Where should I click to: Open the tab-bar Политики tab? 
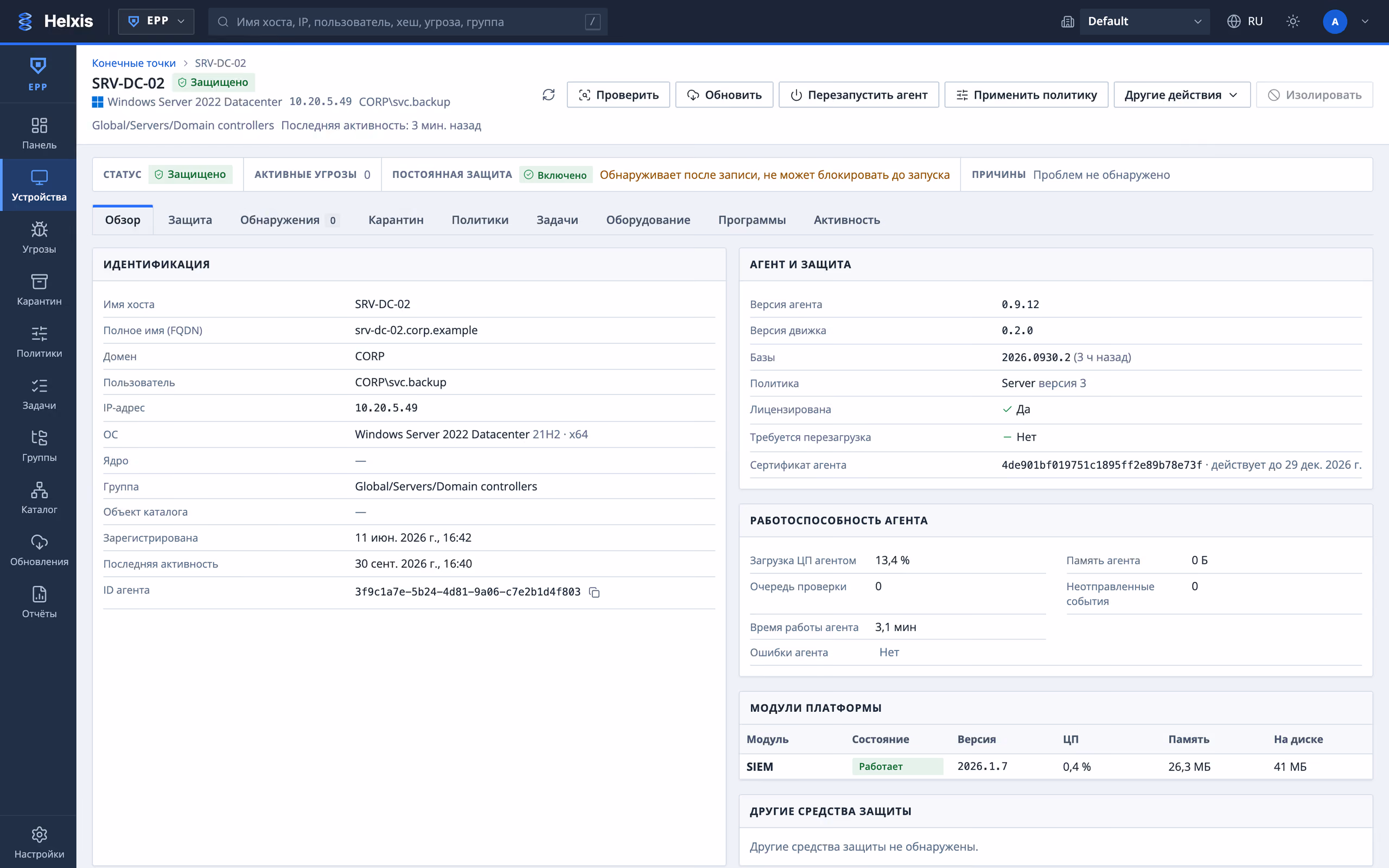coord(480,220)
